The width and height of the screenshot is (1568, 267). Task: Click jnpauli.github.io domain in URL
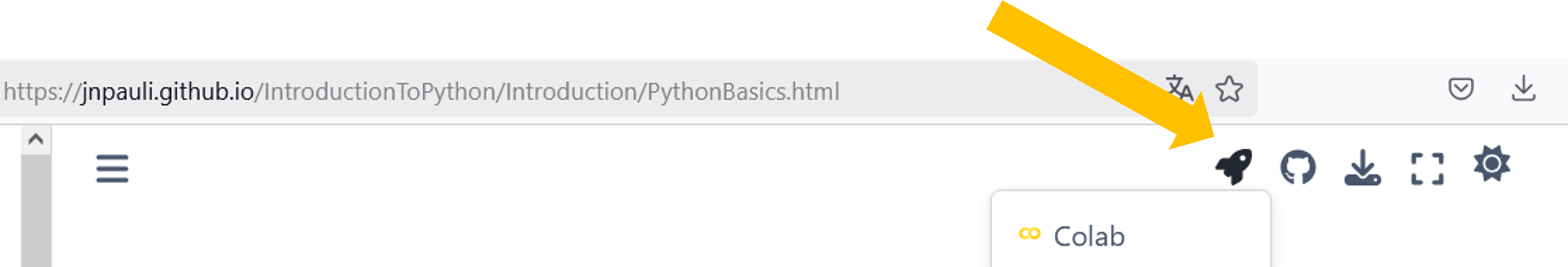(x=168, y=92)
